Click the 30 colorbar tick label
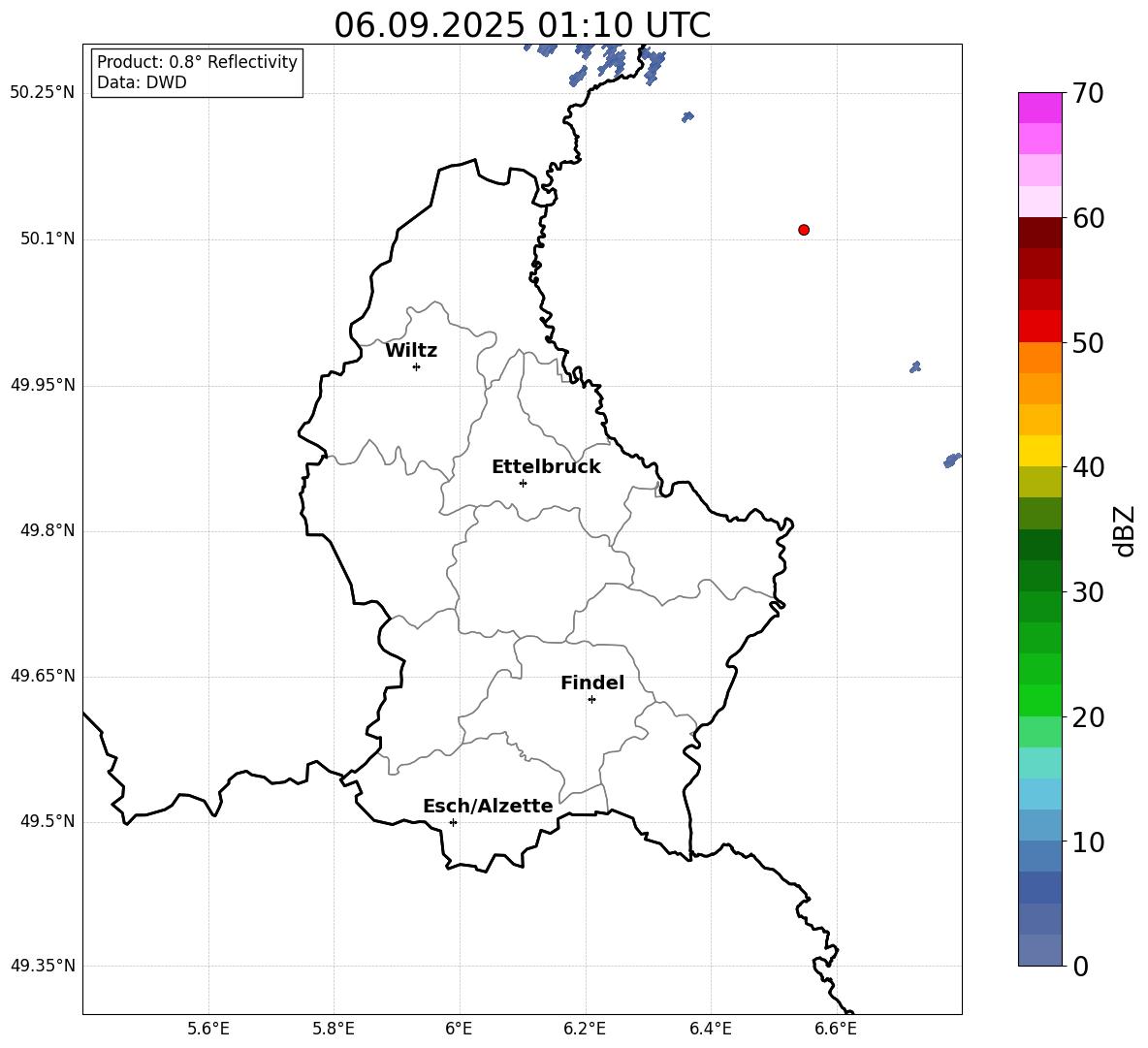The width and height of the screenshot is (1148, 1048). coord(1088,592)
